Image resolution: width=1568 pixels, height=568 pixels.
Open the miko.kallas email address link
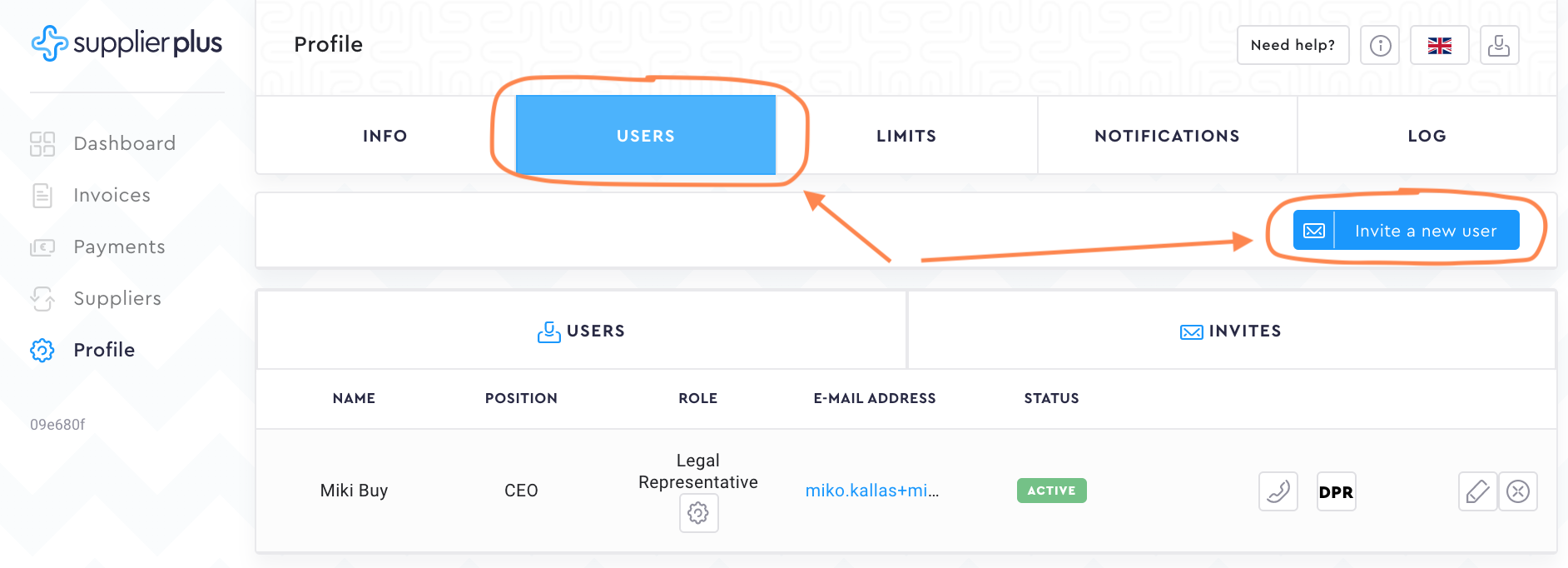[871, 491]
